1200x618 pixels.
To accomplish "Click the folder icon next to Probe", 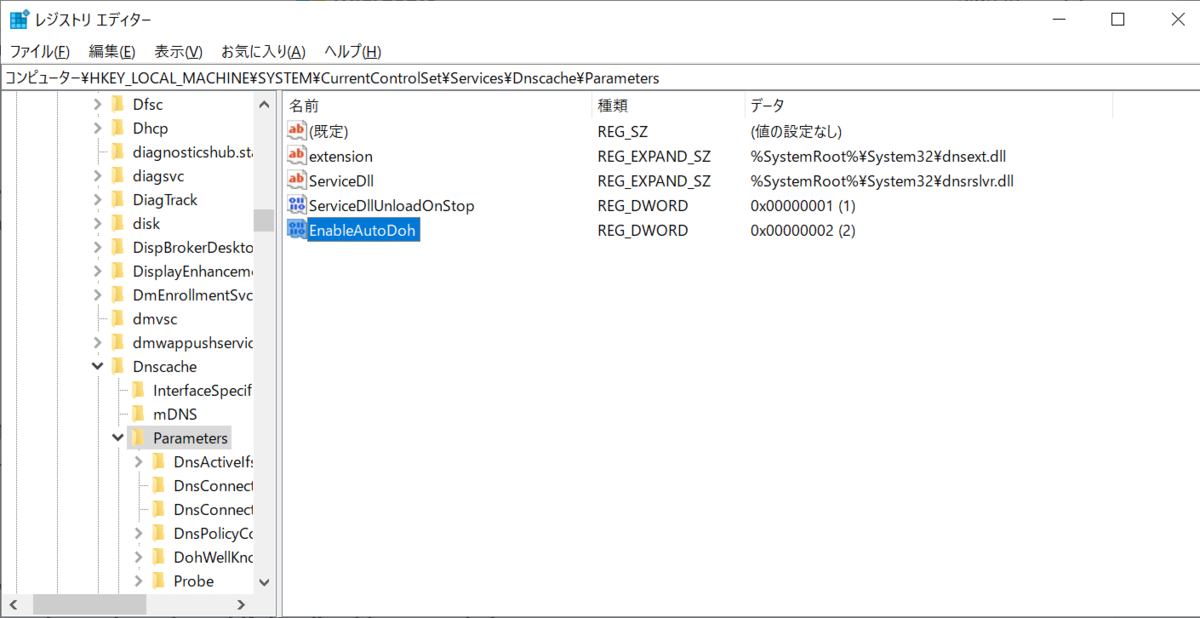I will tap(158, 581).
